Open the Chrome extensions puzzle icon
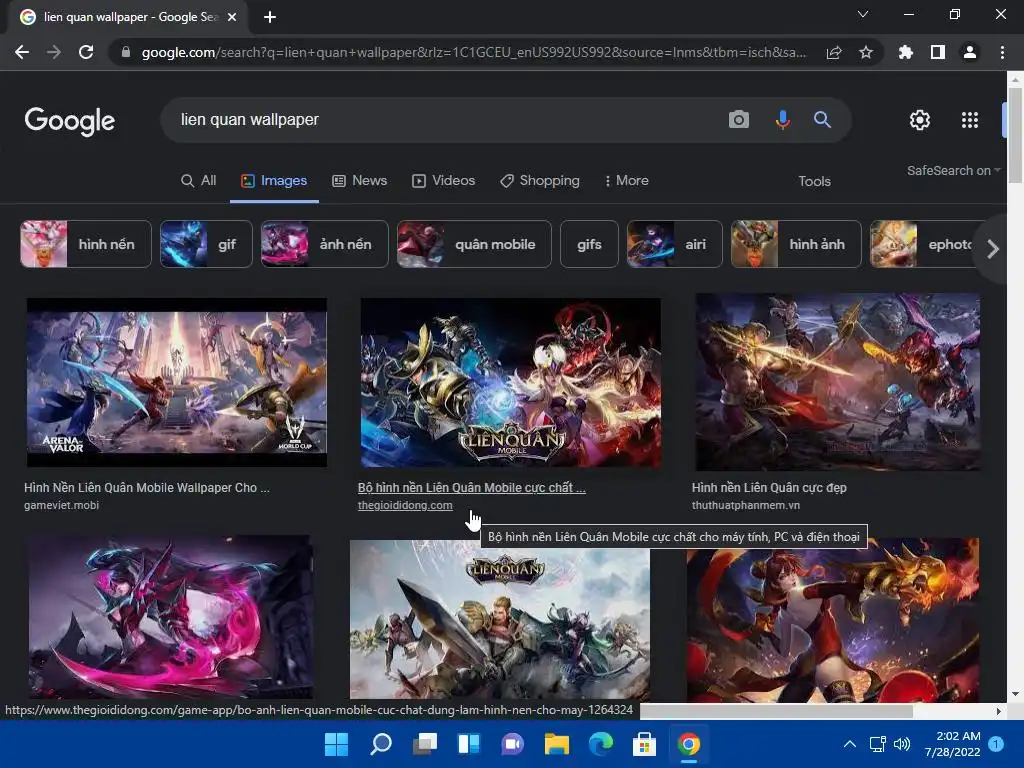1024x768 pixels. click(x=906, y=52)
